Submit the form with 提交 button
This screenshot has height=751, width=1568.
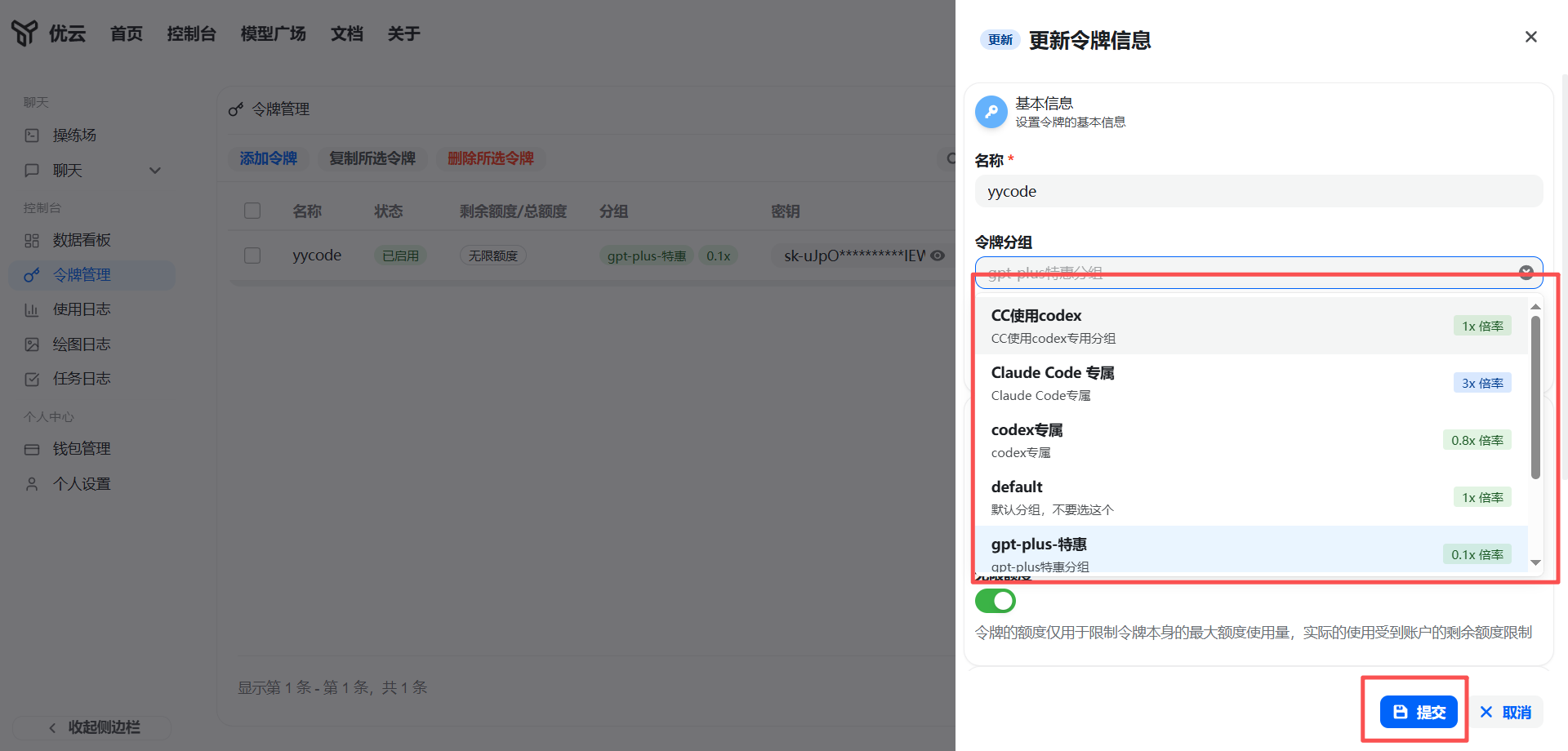coord(1419,712)
